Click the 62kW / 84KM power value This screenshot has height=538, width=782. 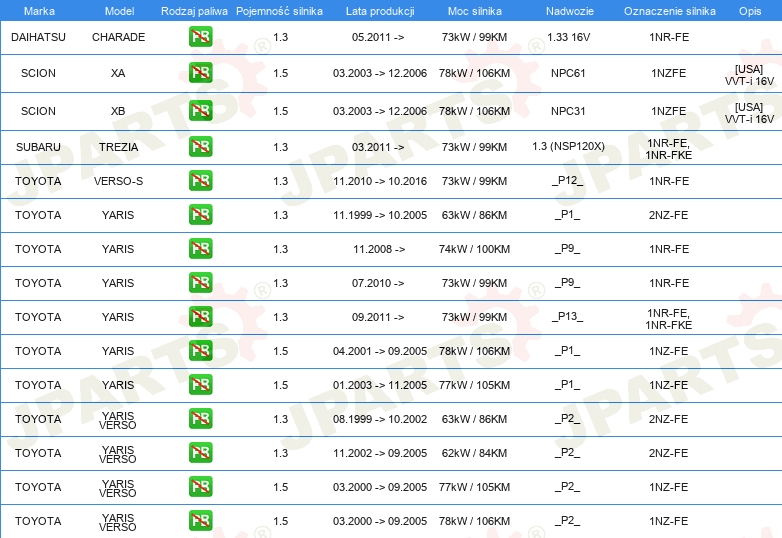(x=474, y=453)
